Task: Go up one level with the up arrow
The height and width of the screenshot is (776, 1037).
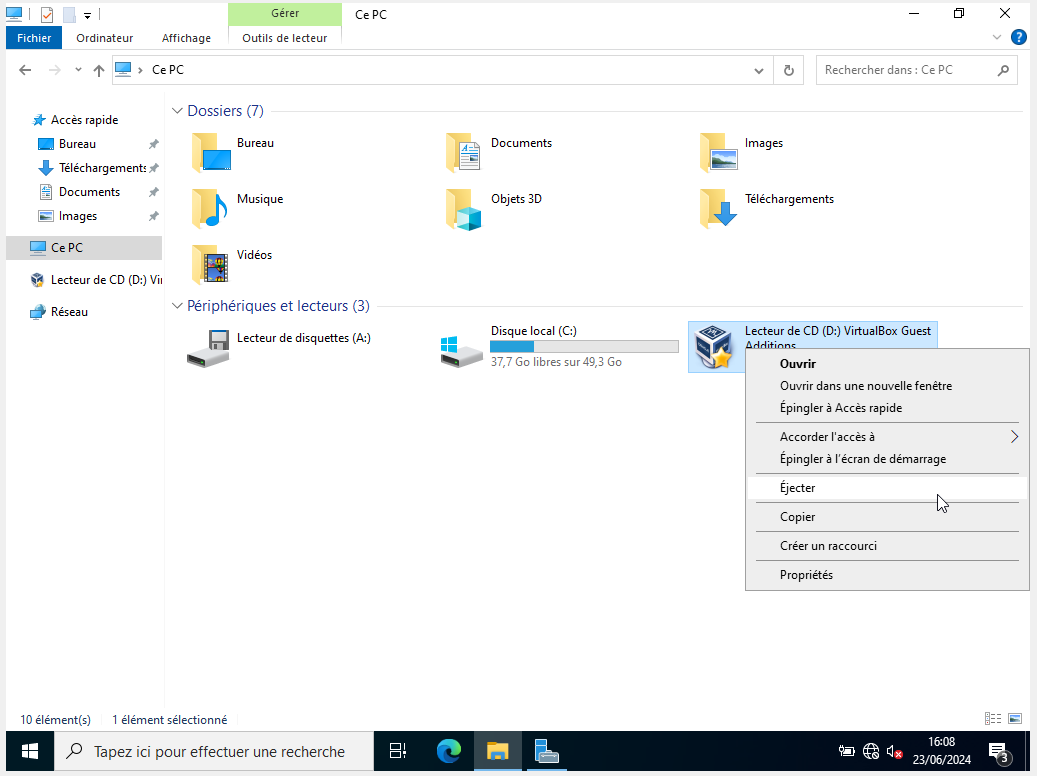Action: tap(98, 70)
